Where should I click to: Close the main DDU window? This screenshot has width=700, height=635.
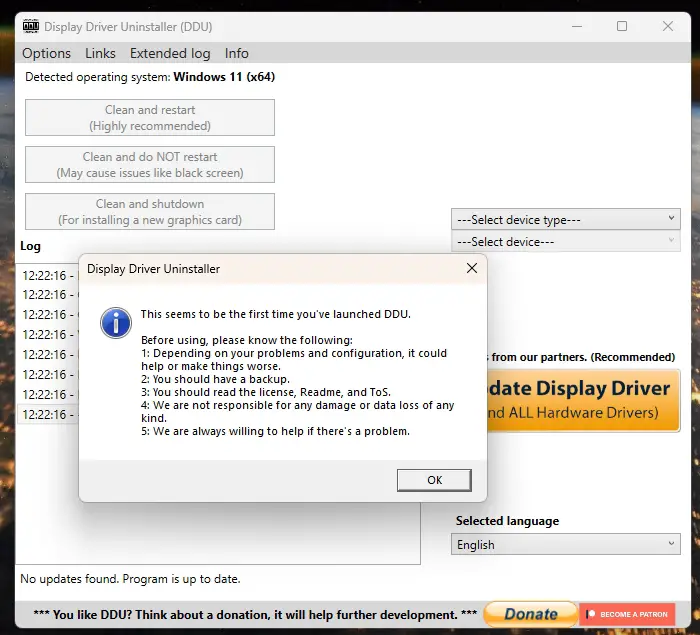tap(668, 26)
